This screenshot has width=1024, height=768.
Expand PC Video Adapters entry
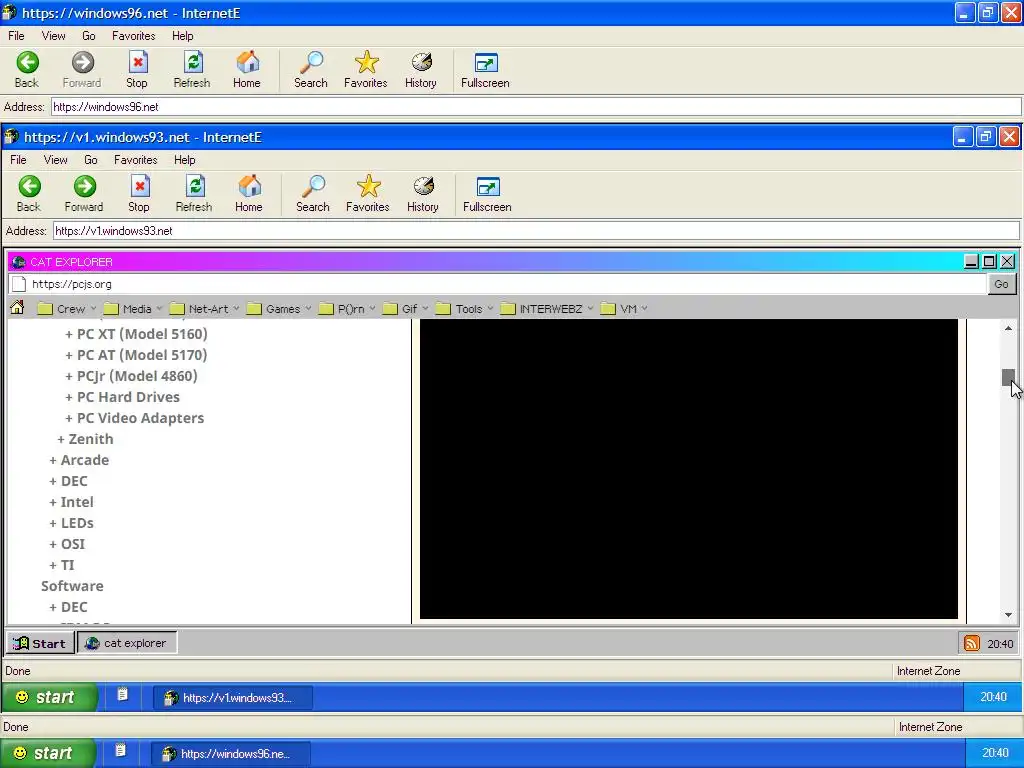pyautogui.click(x=135, y=418)
